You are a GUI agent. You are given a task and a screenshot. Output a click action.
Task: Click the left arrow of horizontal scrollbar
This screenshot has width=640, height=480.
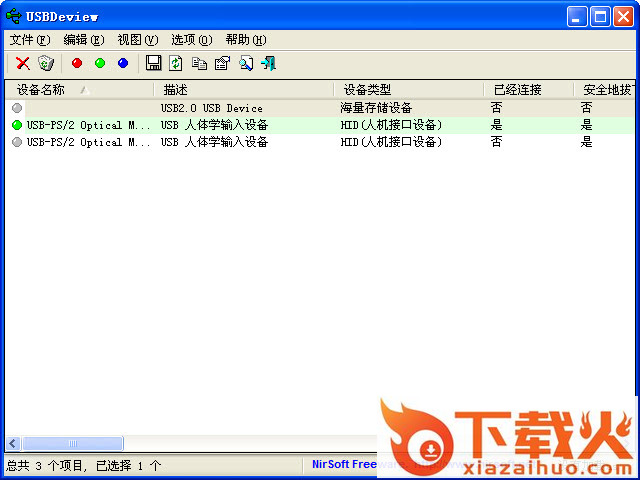pos(13,443)
